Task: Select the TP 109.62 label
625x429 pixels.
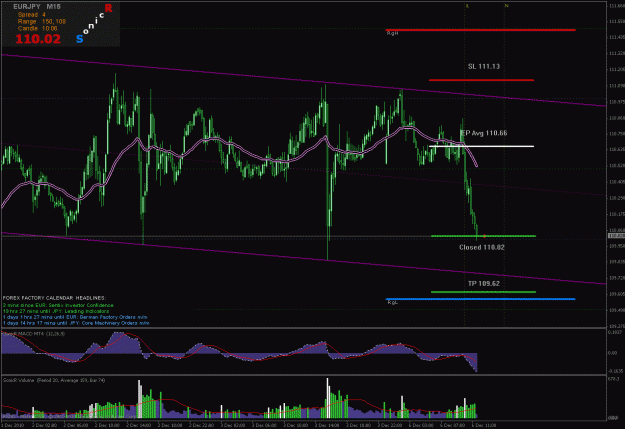Action: (483, 283)
